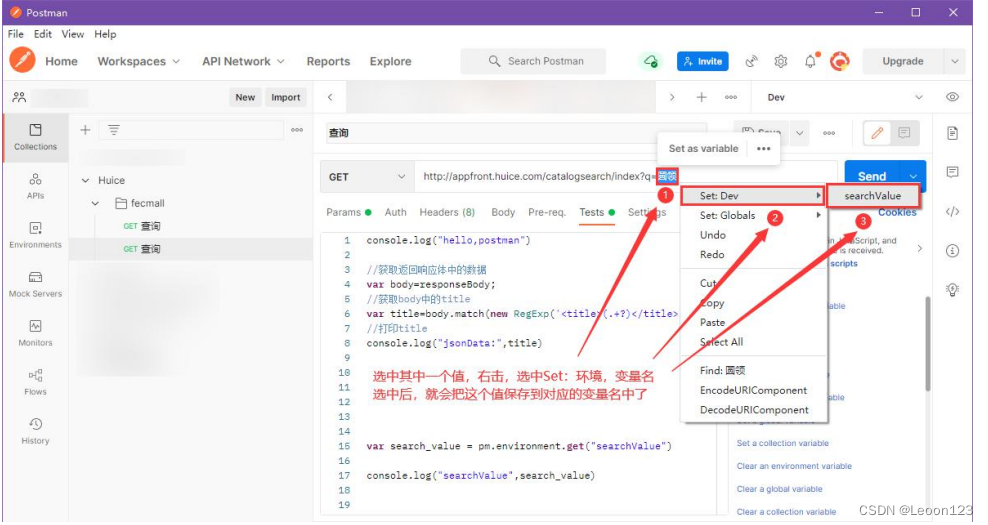Open the GET method dropdown
The height and width of the screenshot is (525, 988).
point(367,177)
